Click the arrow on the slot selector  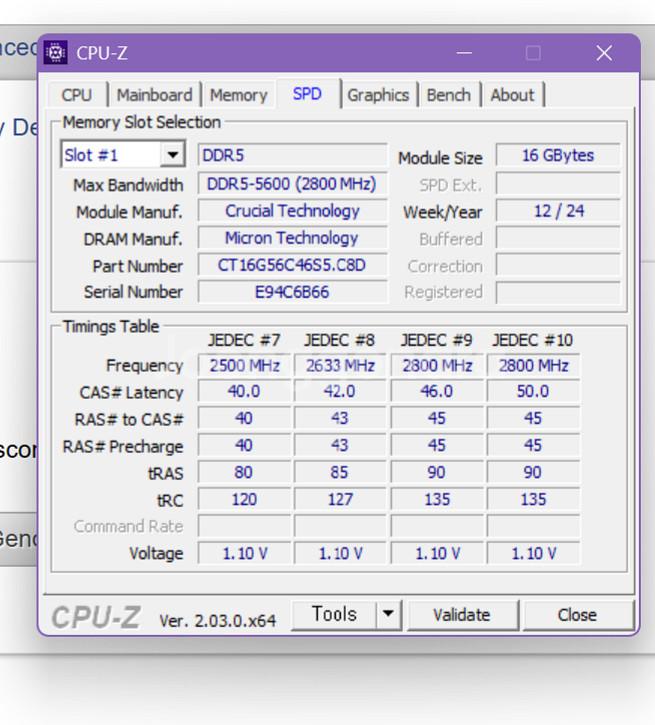coord(172,154)
